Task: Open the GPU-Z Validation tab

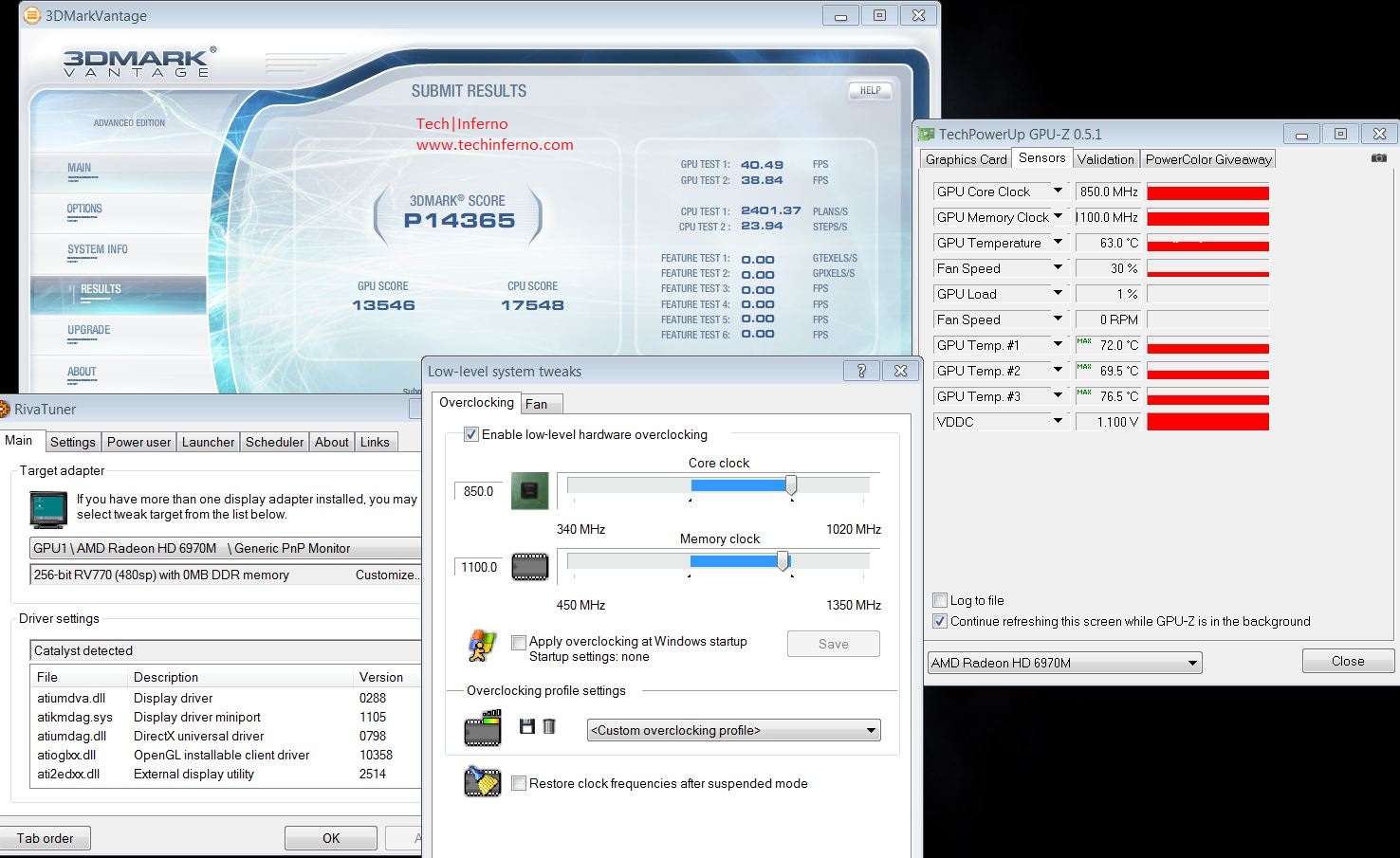Action: coord(1105,159)
